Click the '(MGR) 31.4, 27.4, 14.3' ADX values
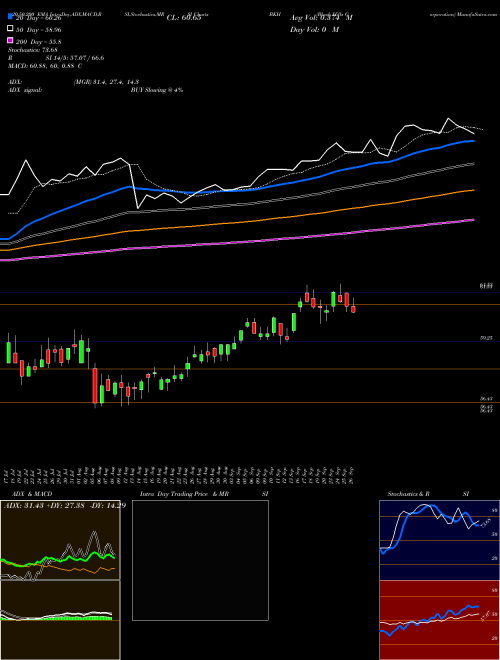 pyautogui.click(x=106, y=82)
